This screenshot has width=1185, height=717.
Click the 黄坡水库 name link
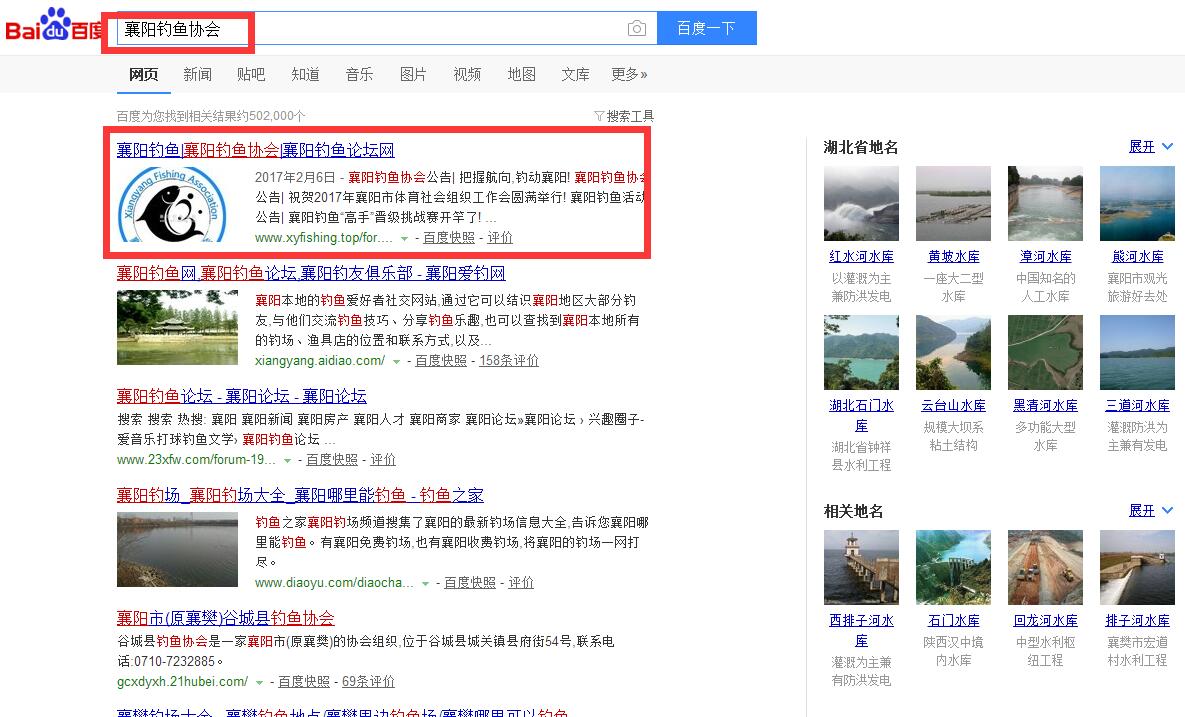click(x=954, y=257)
